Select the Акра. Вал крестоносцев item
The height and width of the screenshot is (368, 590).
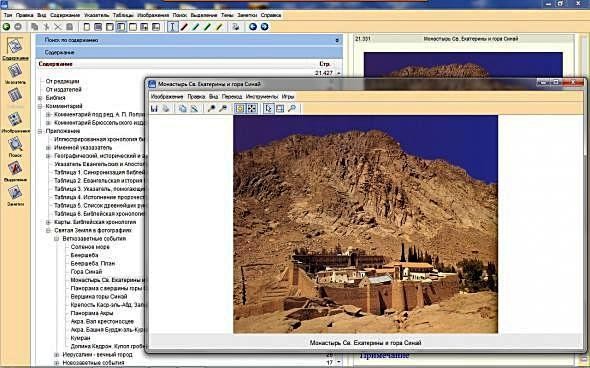(x=102, y=321)
